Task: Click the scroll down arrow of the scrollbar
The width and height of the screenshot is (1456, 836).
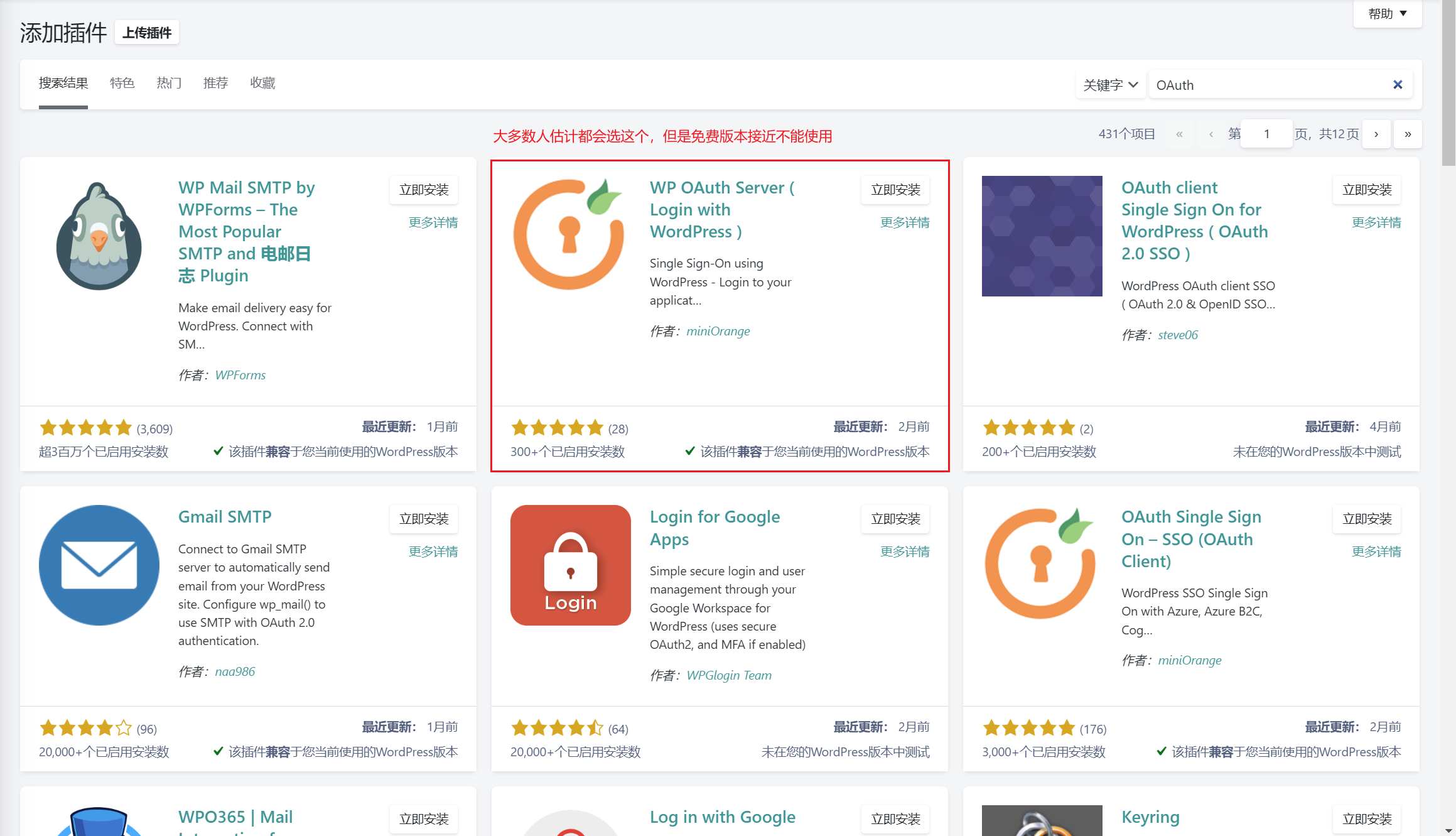Action: 1449,830
